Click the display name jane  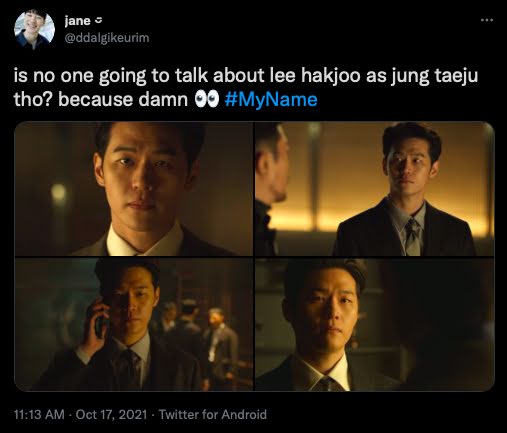tap(77, 21)
